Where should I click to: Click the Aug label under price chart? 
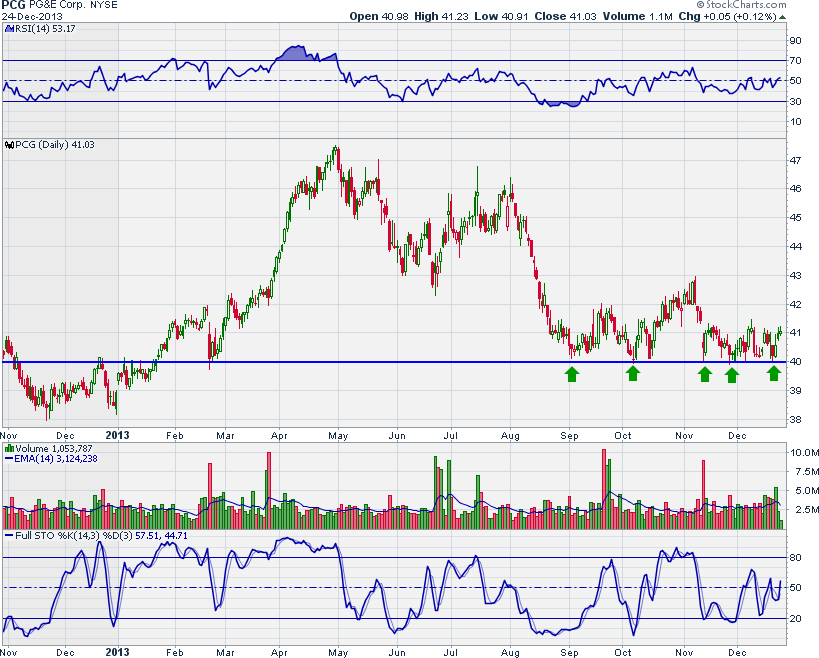(510, 436)
